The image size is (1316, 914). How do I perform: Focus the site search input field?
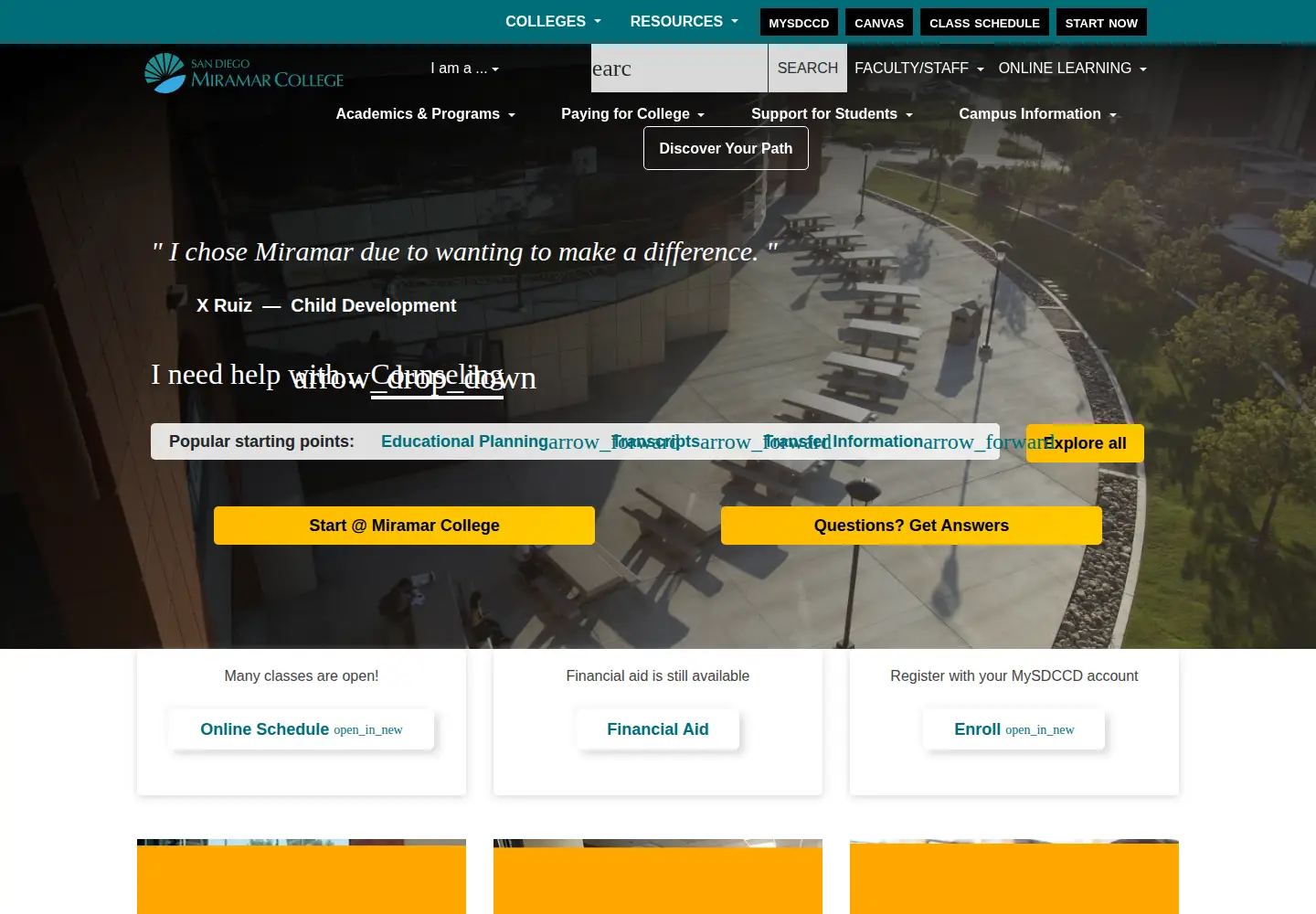click(x=679, y=69)
